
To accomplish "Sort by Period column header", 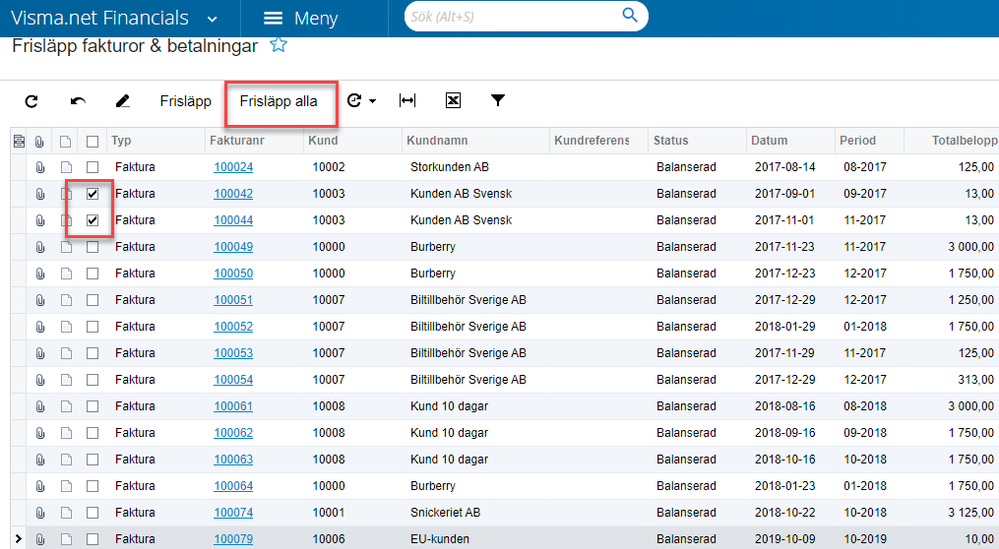I will (858, 141).
